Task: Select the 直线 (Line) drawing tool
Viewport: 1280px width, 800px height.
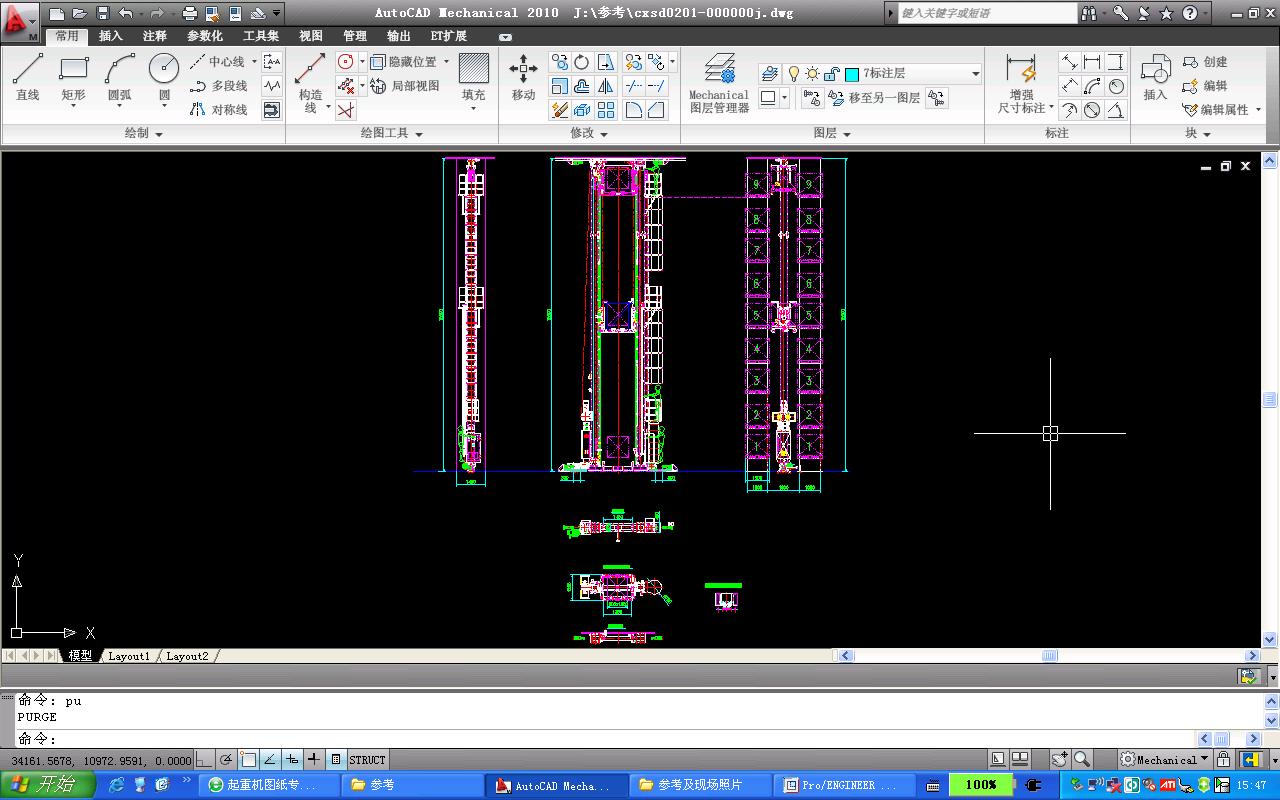Action: tap(27, 77)
